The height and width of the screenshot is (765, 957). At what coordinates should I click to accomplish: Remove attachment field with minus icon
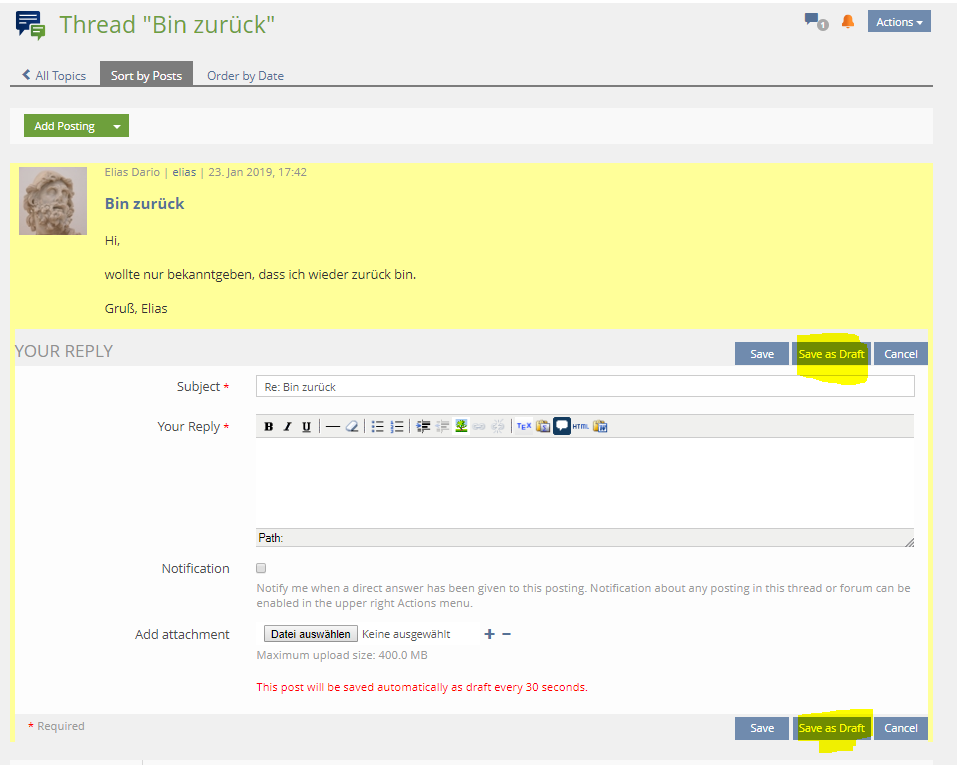coord(507,634)
